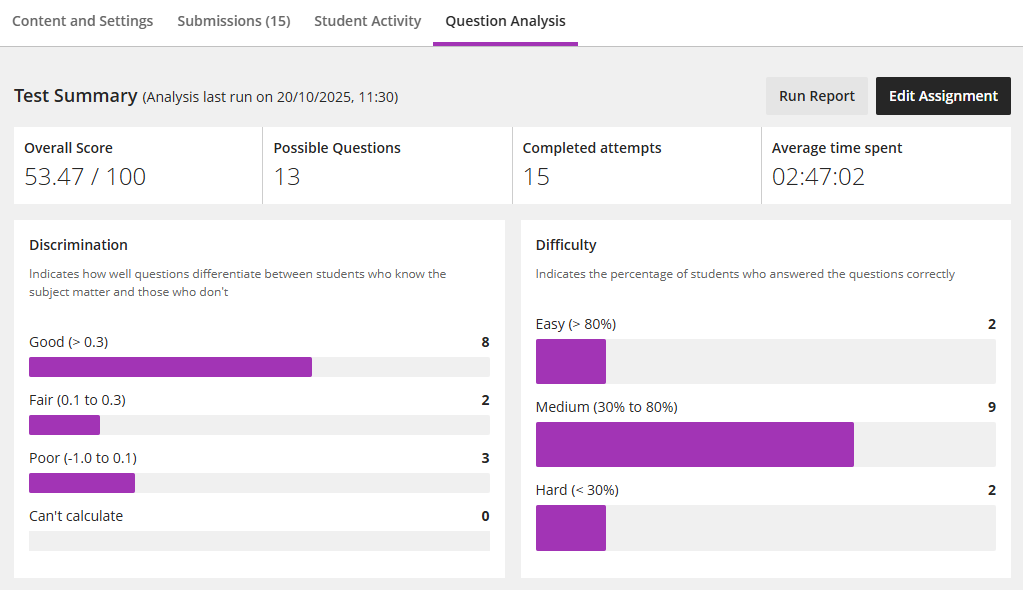This screenshot has height=590, width=1023.
Task: Open the Content and Settings tab
Action: (x=83, y=21)
